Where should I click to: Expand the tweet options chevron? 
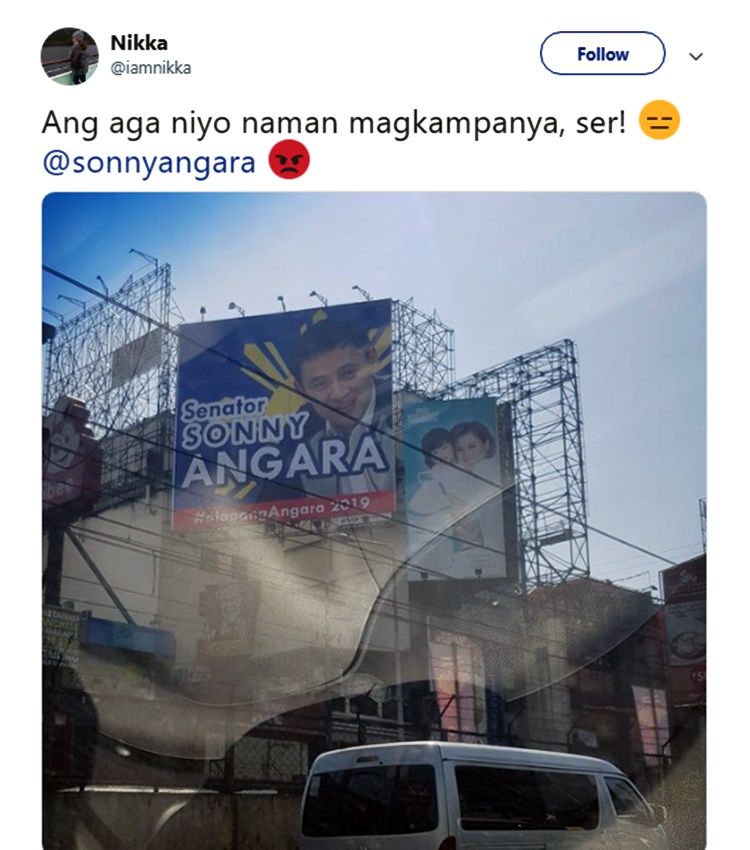[x=695, y=56]
